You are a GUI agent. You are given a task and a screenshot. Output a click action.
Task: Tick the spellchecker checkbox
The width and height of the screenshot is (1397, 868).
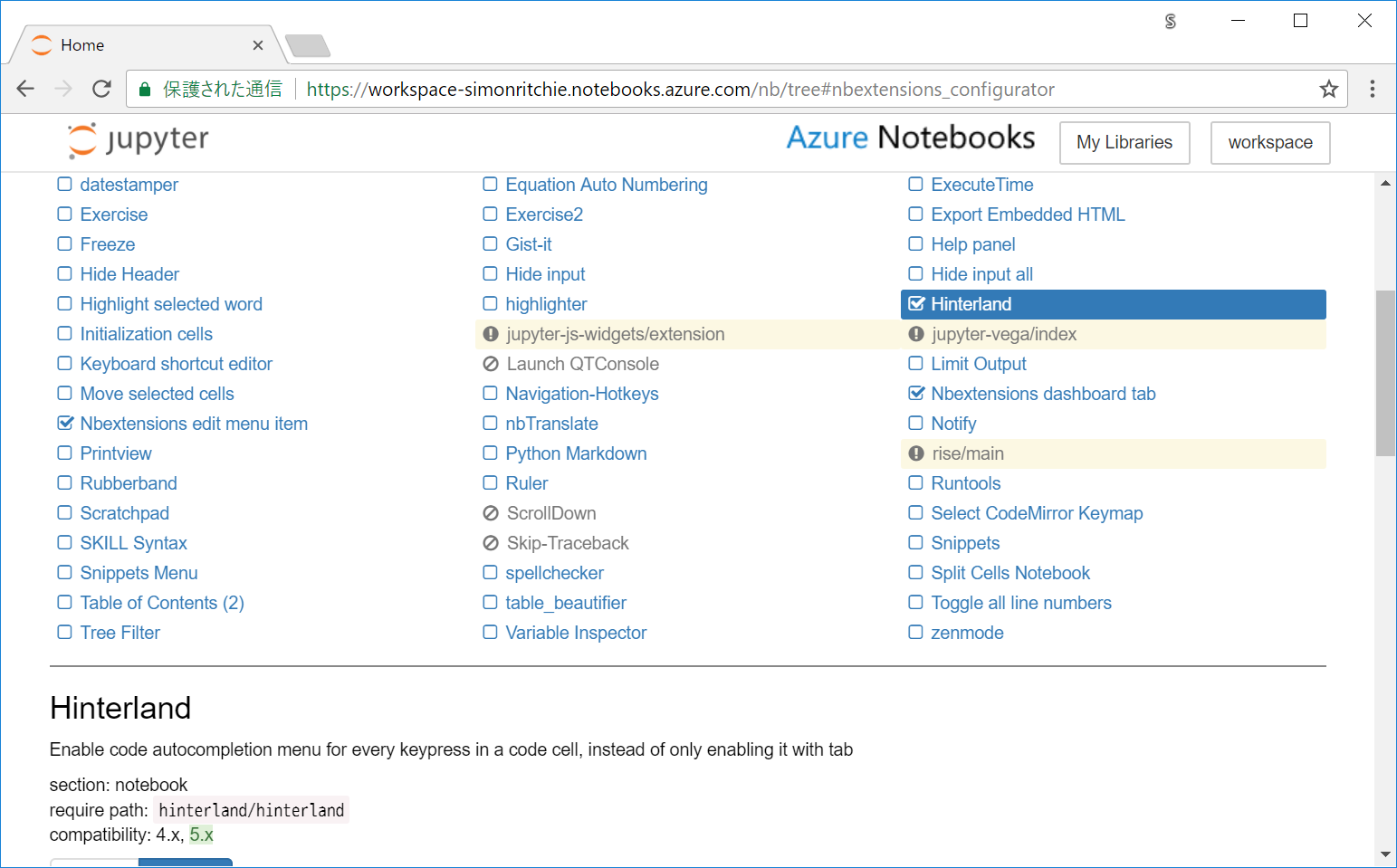[x=491, y=573]
